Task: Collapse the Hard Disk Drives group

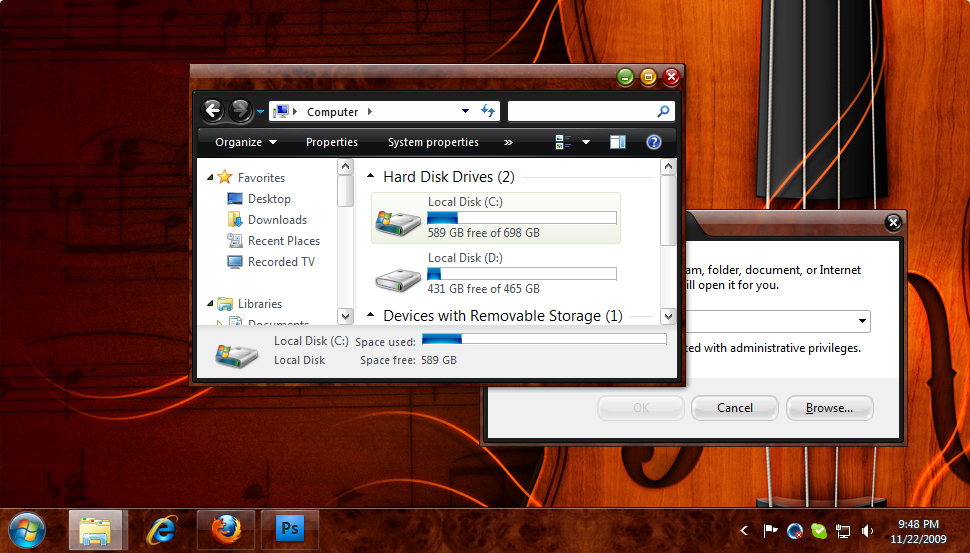Action: click(x=371, y=177)
